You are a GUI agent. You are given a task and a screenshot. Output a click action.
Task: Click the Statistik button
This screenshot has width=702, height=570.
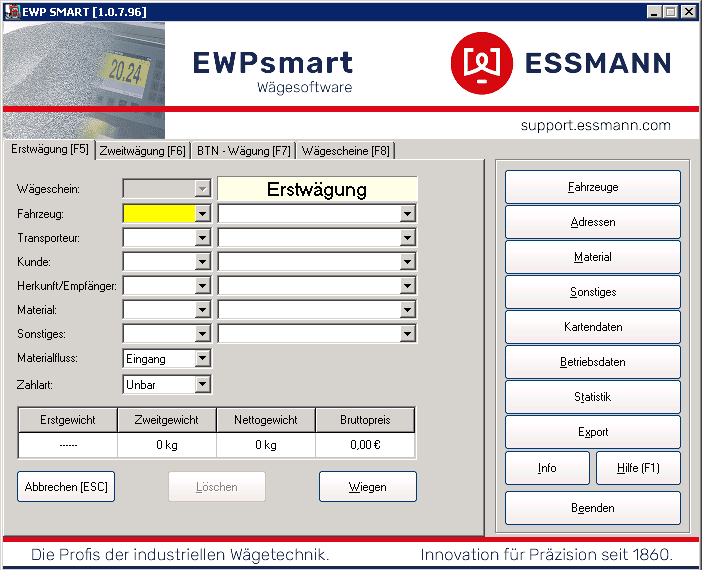592,397
